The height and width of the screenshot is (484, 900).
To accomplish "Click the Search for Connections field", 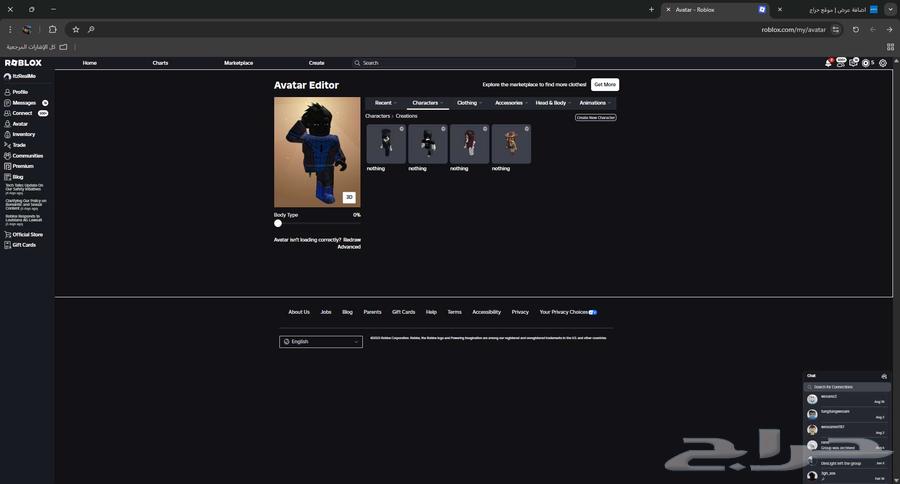I will [847, 387].
